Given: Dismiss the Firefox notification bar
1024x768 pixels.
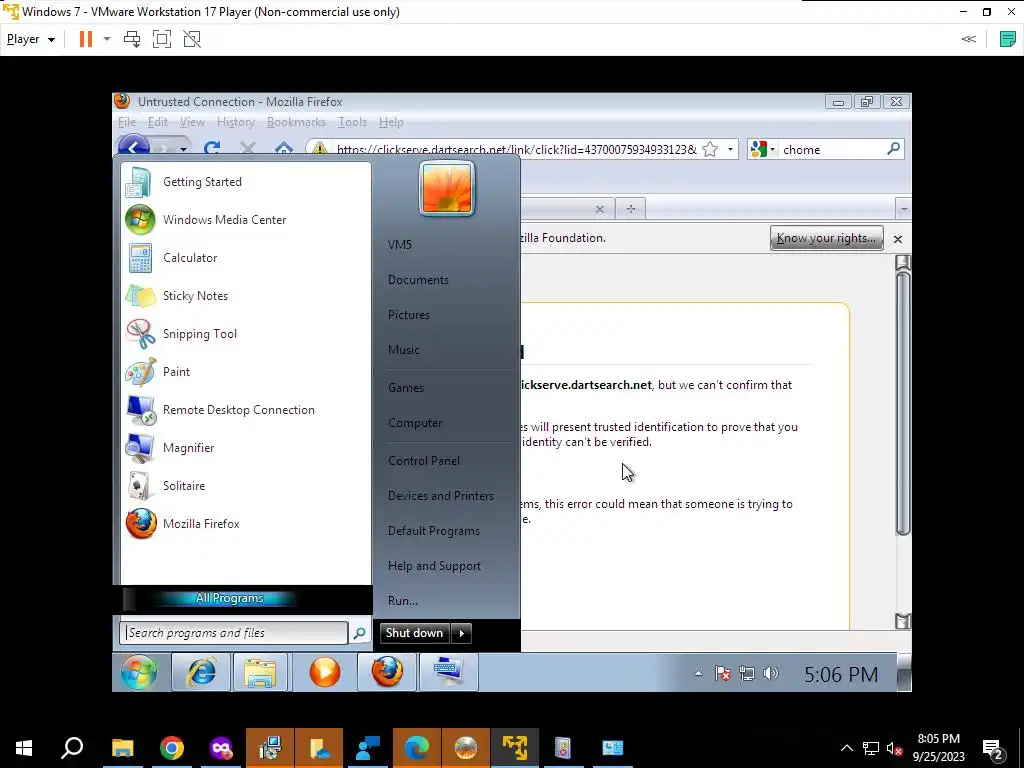Looking at the screenshot, I should [898, 239].
